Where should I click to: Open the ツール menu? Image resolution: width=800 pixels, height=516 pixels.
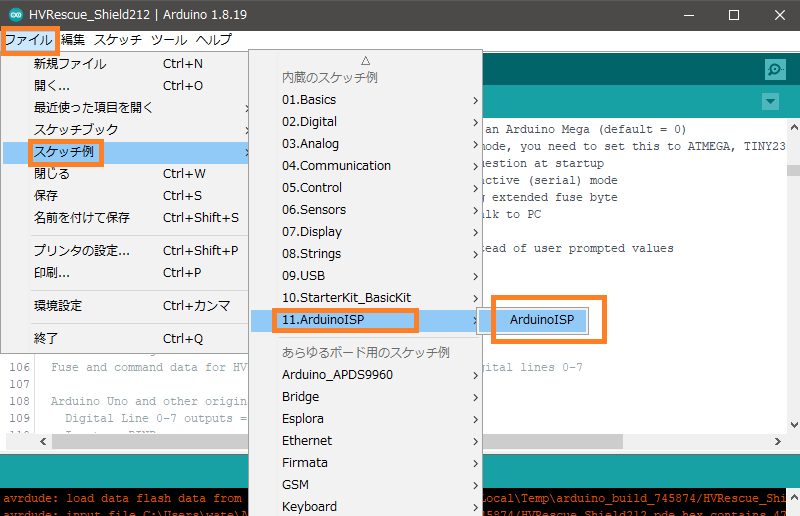pos(169,40)
